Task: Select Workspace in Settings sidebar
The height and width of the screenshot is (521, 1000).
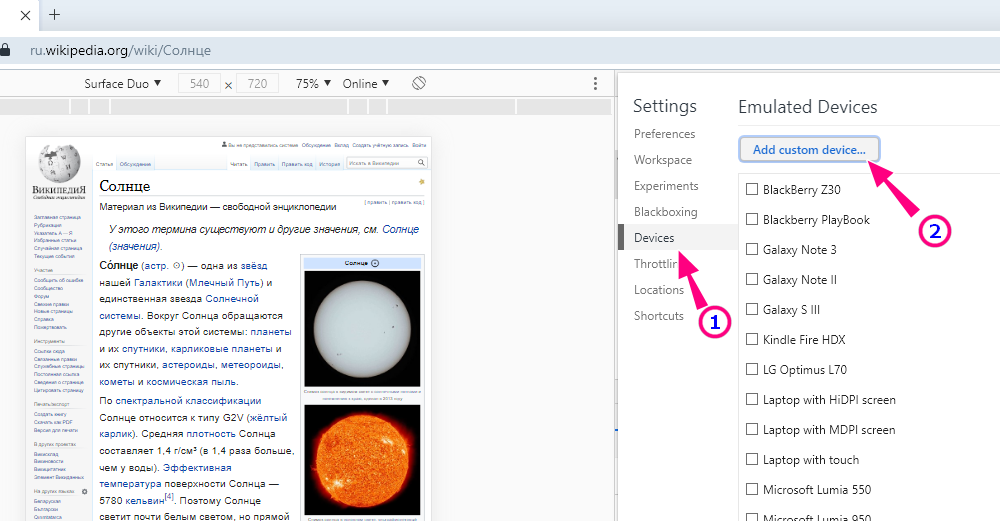Action: (663, 160)
